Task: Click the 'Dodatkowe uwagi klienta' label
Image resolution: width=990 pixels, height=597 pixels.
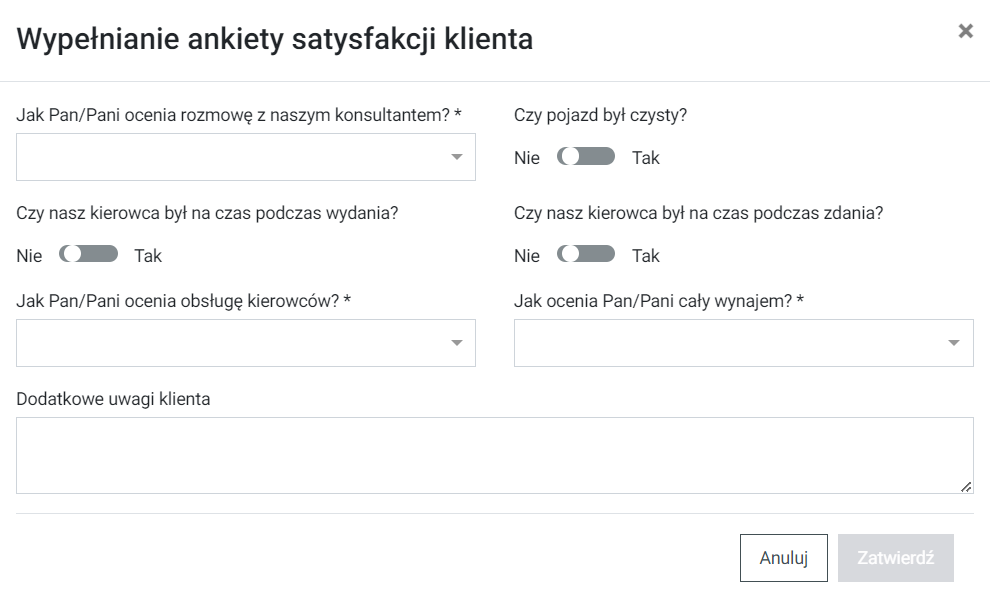Action: pyautogui.click(x=114, y=399)
